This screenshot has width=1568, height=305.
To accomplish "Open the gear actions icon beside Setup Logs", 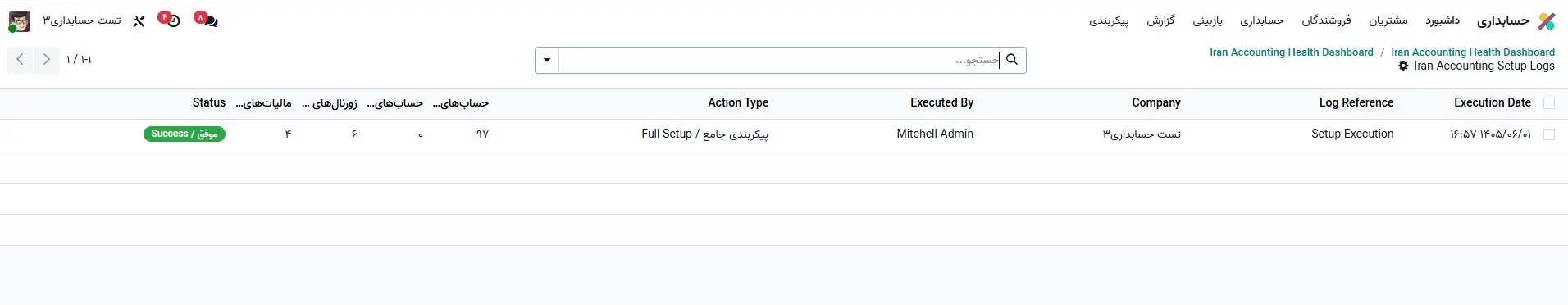I will click(x=1403, y=66).
